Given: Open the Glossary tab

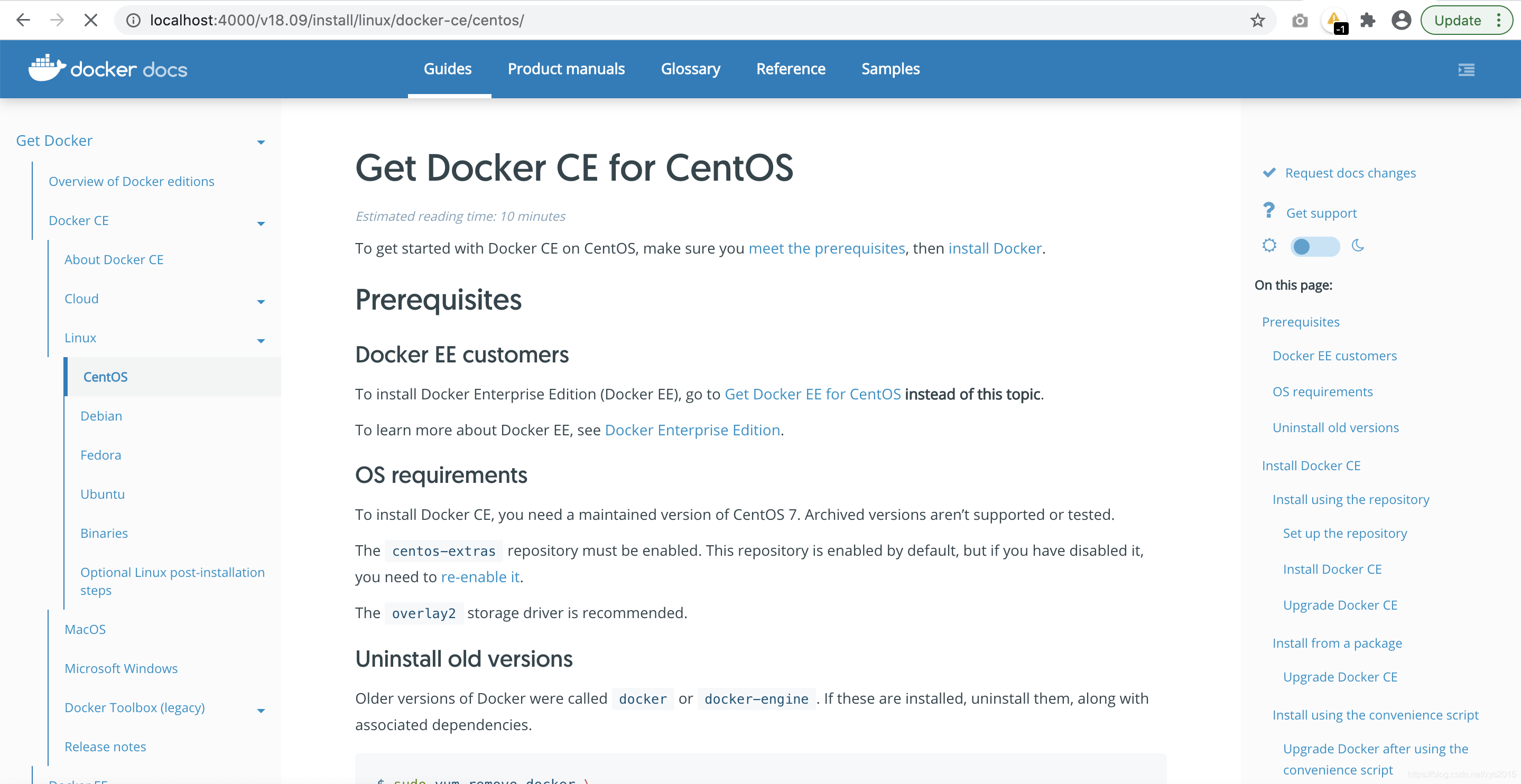Looking at the screenshot, I should click(690, 69).
